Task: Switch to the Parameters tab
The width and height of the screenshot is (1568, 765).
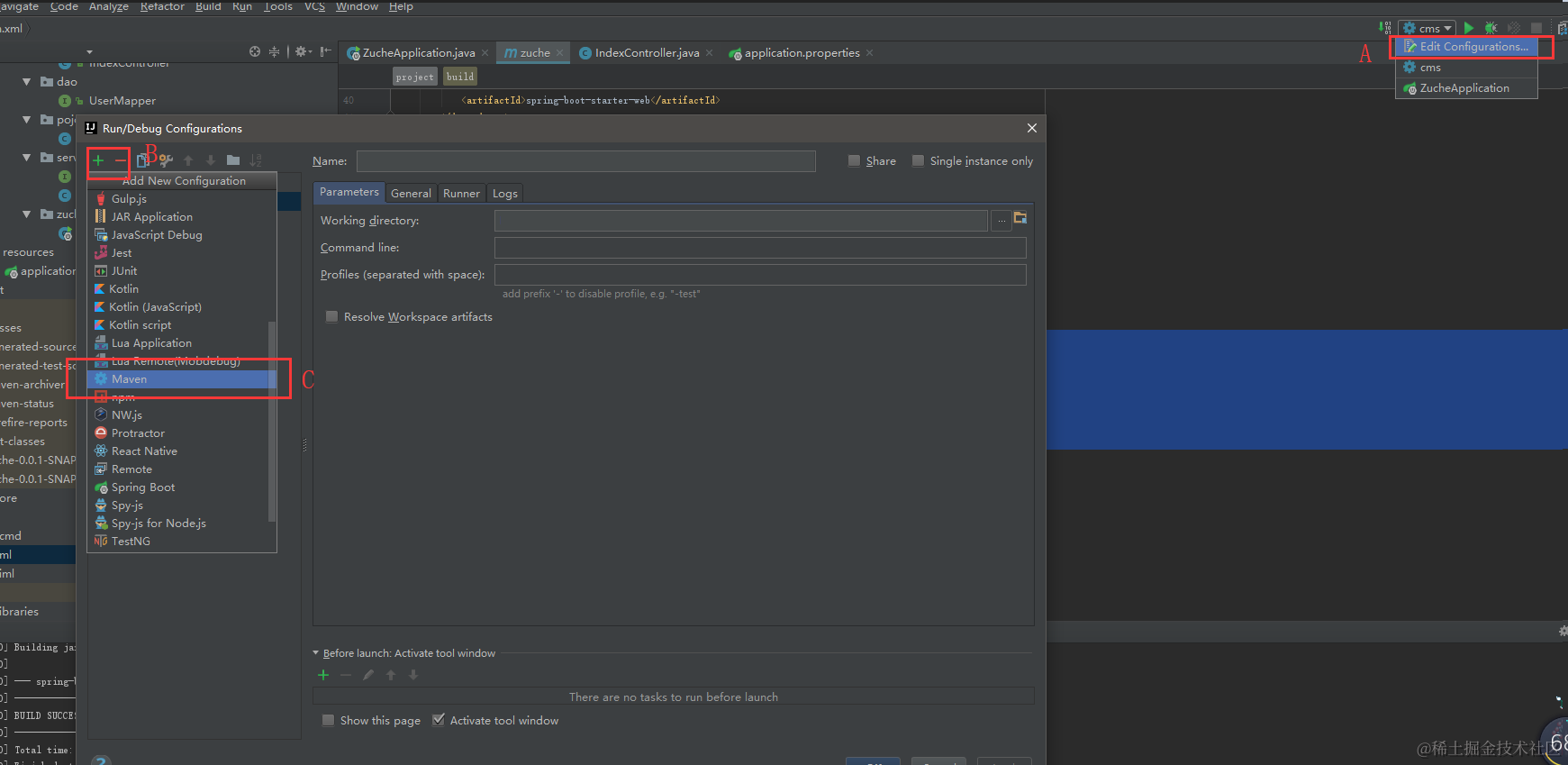Action: pyautogui.click(x=349, y=192)
